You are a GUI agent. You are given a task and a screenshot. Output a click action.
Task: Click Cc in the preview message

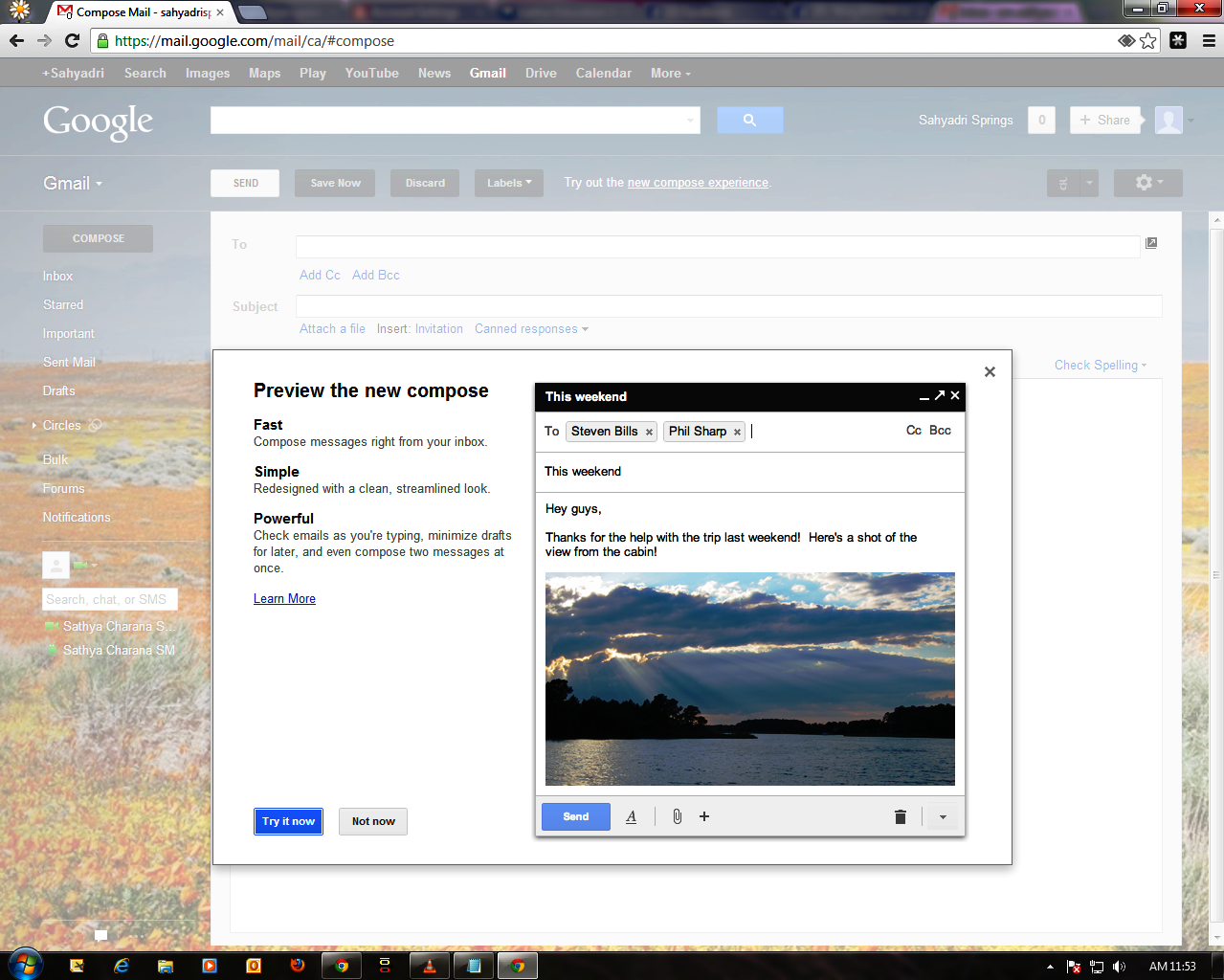click(914, 431)
